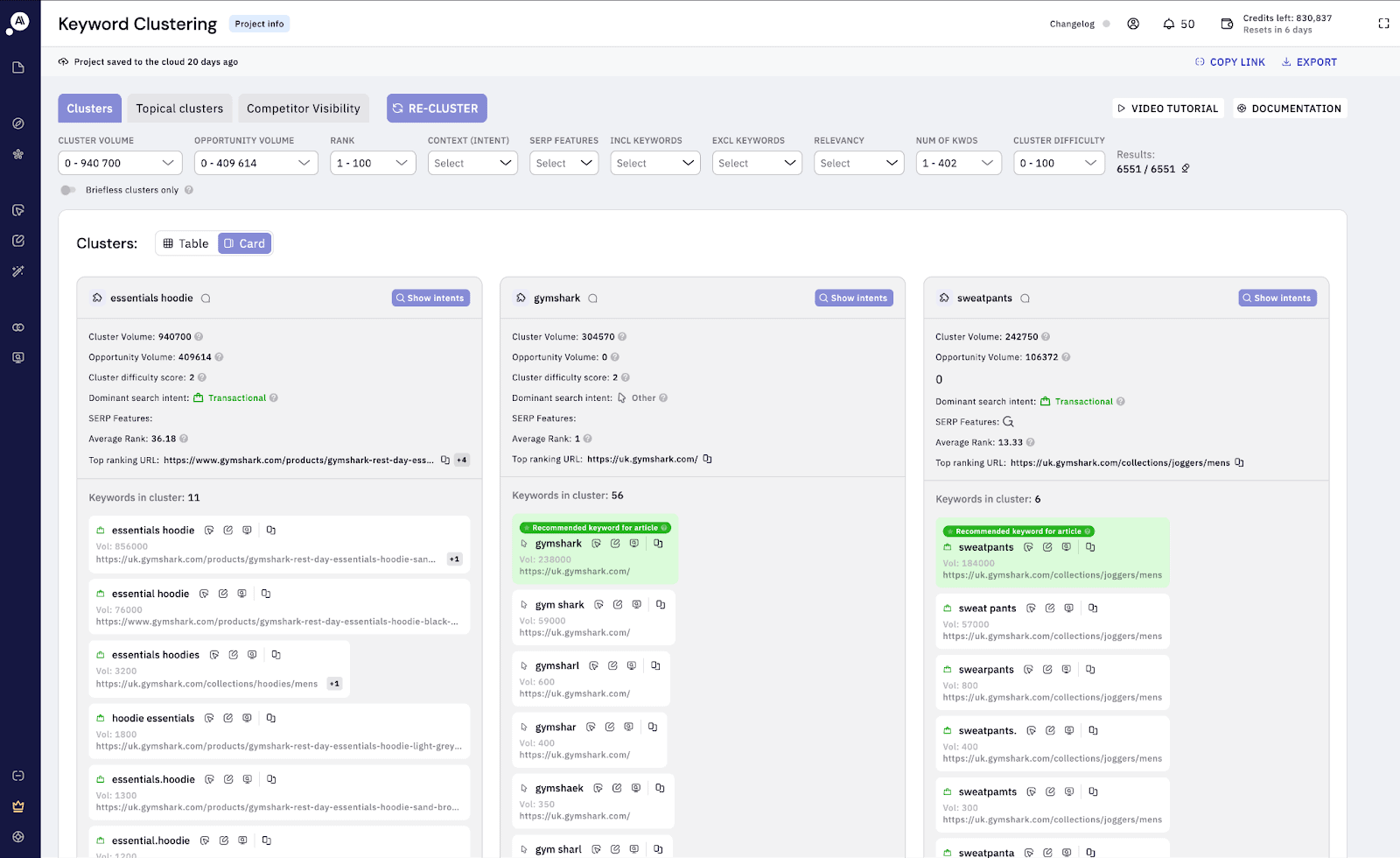Click 'Project saved to the cloud' status text

tap(156, 62)
